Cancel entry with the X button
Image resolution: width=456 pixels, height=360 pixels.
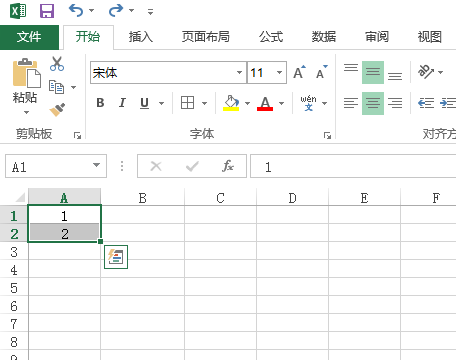(156, 166)
